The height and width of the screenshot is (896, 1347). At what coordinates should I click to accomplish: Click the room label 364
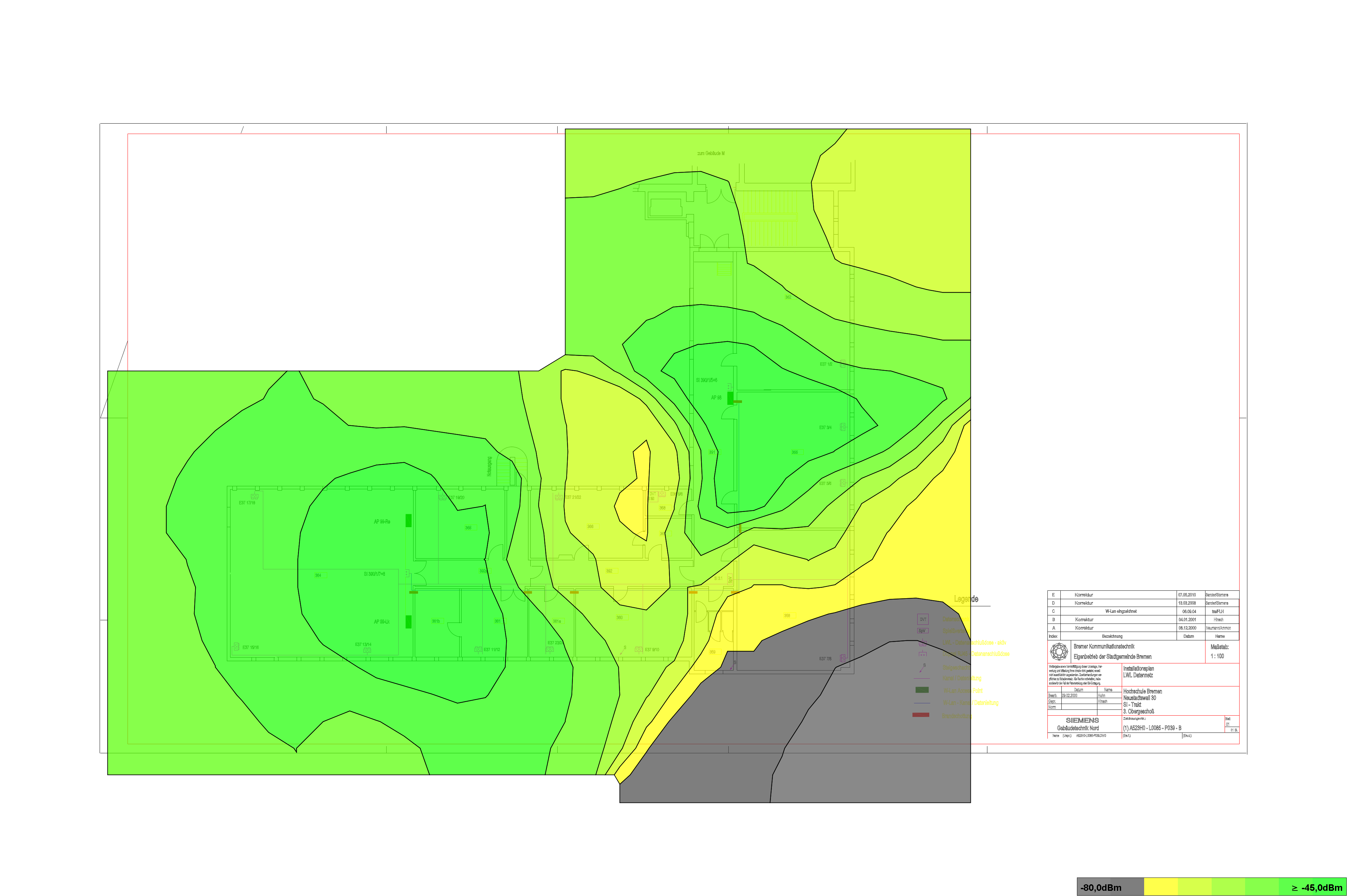pos(318,575)
